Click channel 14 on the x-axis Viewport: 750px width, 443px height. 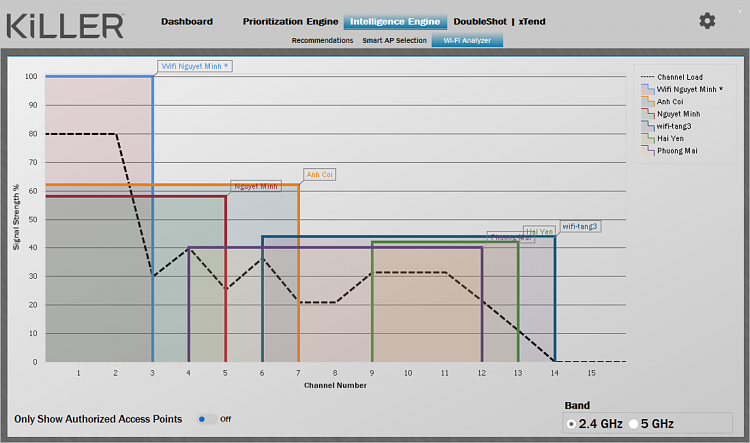tap(554, 373)
